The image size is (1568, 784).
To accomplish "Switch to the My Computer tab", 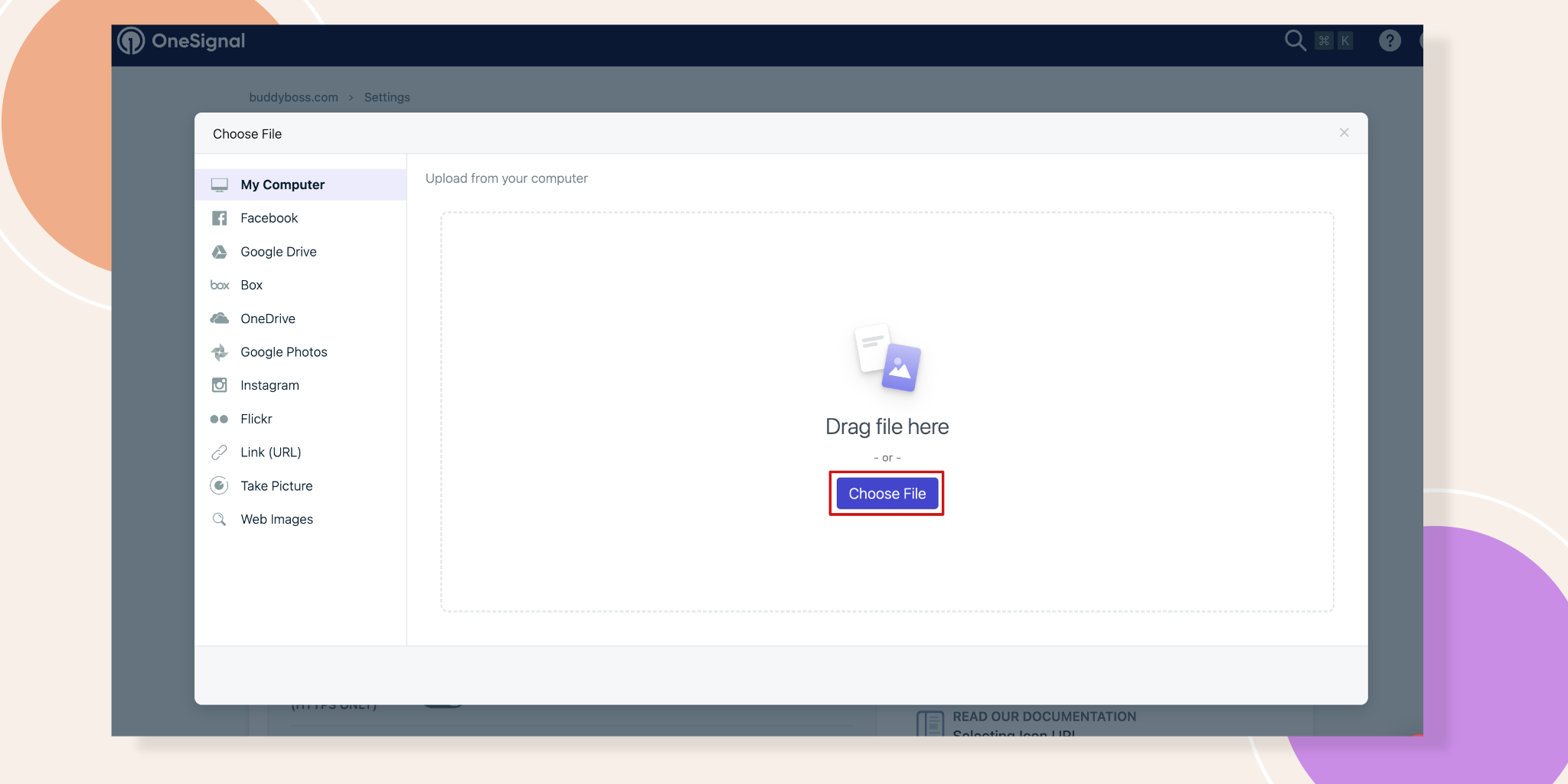I will (x=282, y=184).
